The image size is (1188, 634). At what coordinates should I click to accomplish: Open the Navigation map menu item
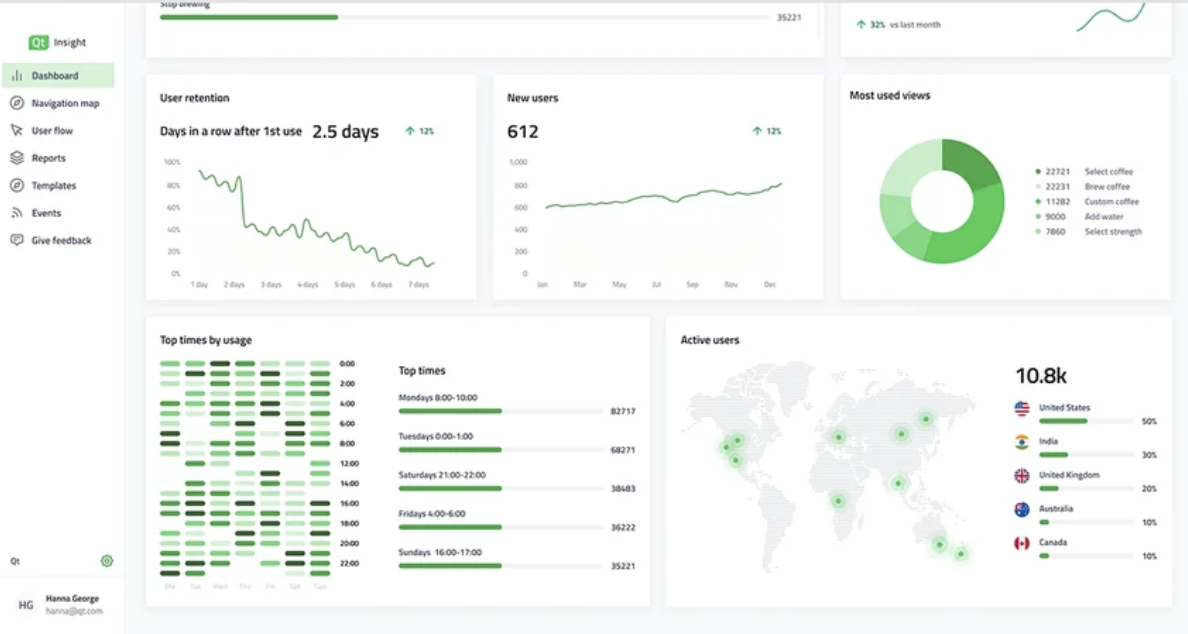65,103
